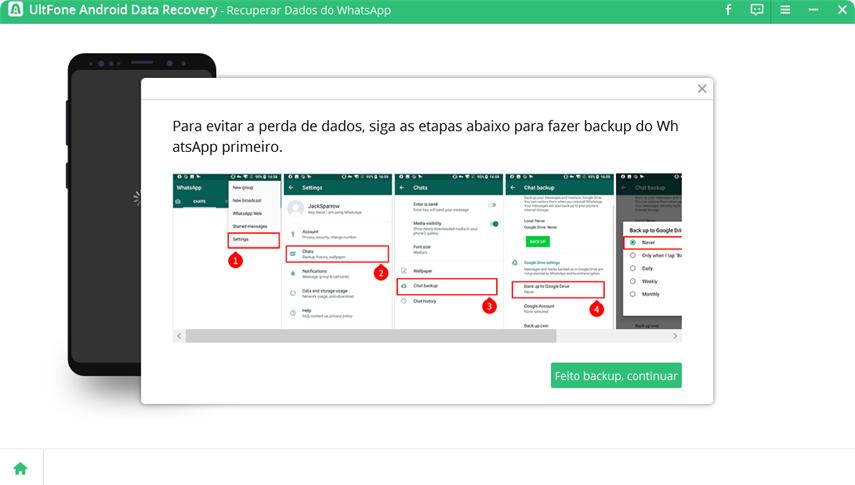Click the Back up to Google Drive screenshot

pyautogui.click(x=559, y=251)
